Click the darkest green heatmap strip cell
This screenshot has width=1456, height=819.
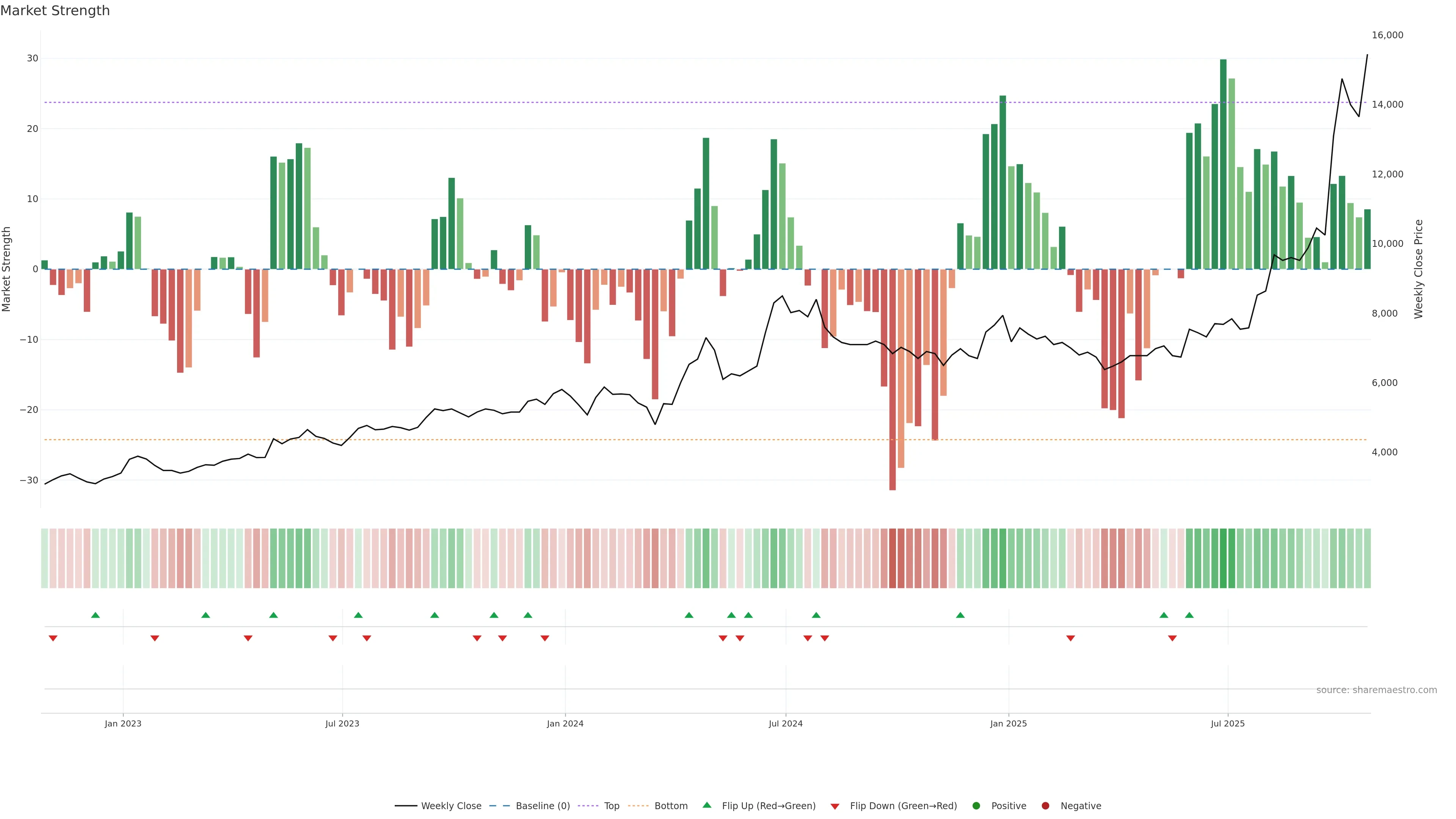pos(1223,559)
